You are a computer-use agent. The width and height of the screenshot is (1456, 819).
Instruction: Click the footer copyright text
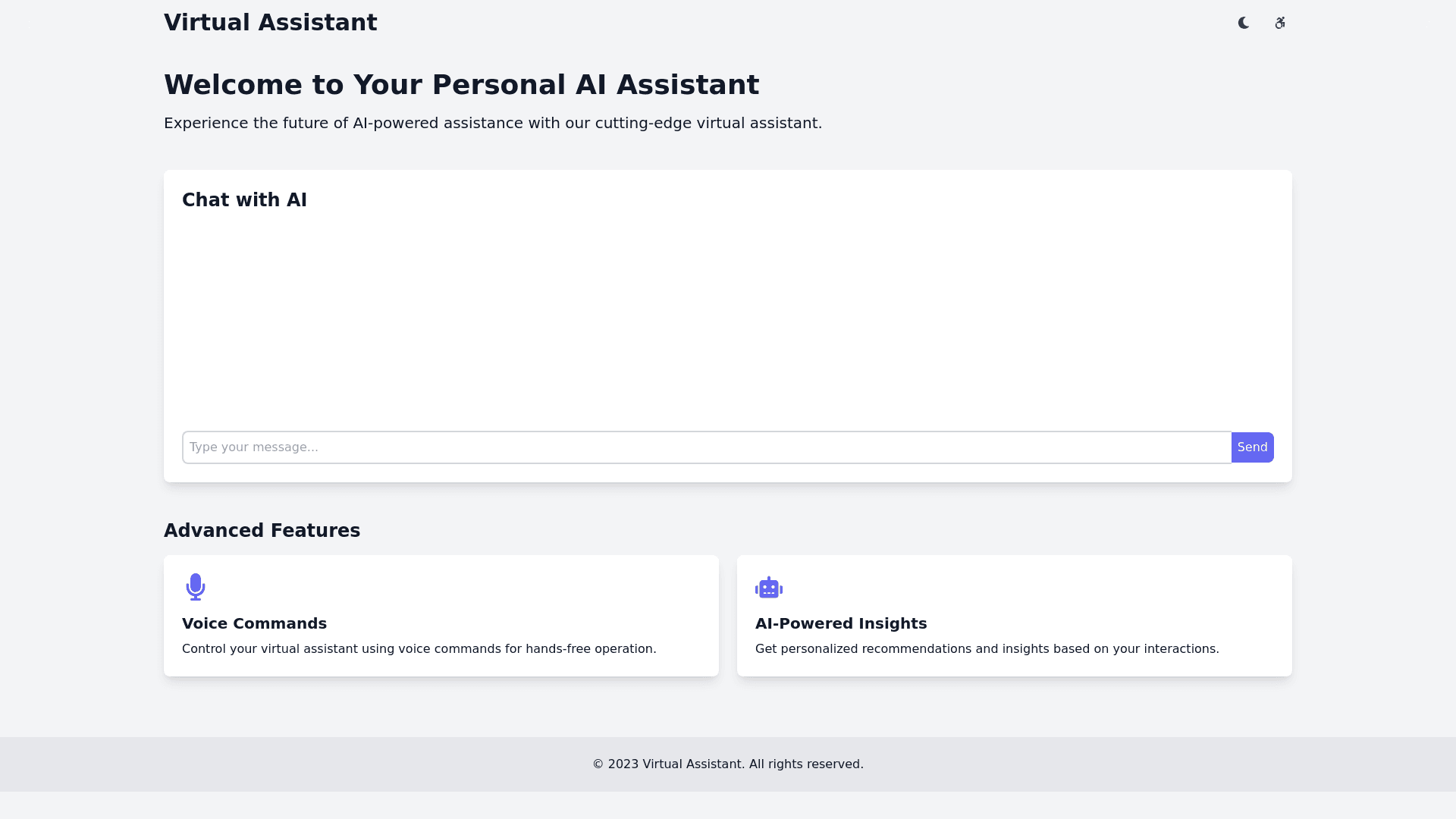click(727, 764)
